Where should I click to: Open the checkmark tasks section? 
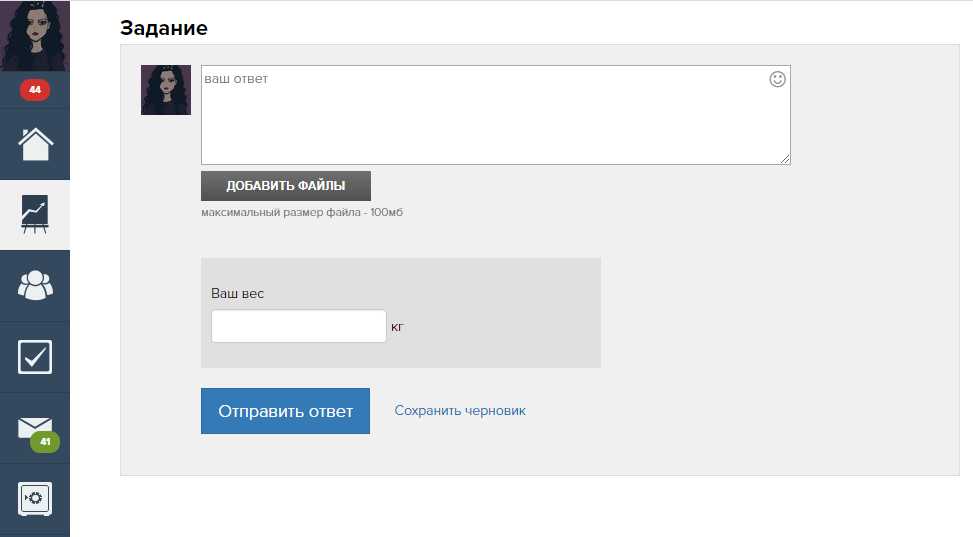[35, 357]
